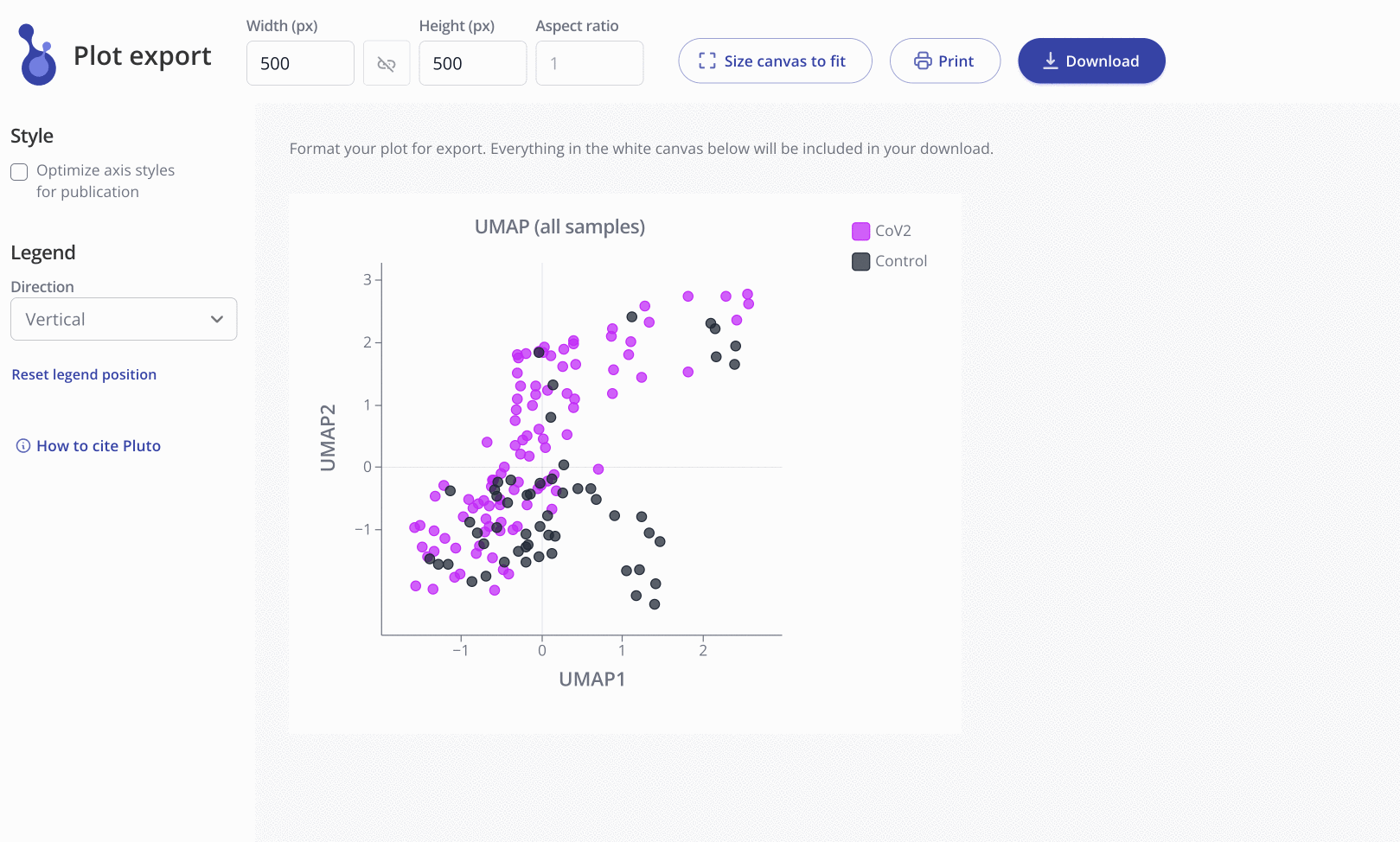Click the Download button label

1102,61
